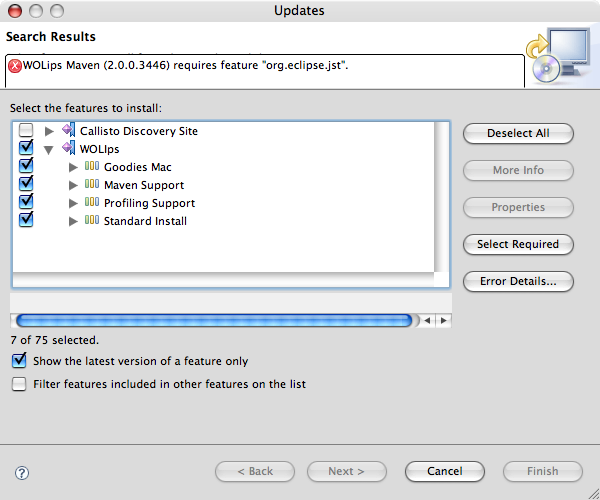Collapse the WOLips tree node
This screenshot has width=600, height=500.
[x=49, y=150]
